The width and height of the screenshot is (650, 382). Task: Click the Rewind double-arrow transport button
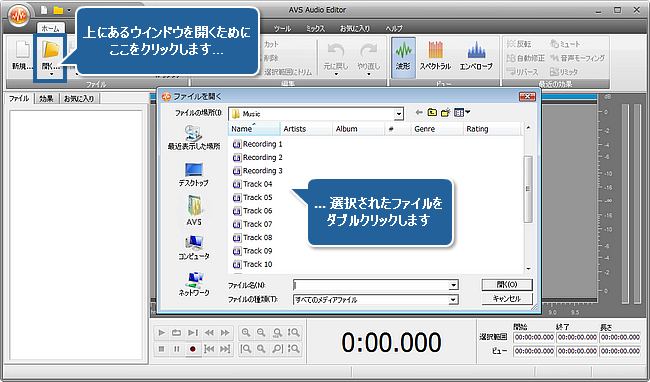[209, 333]
